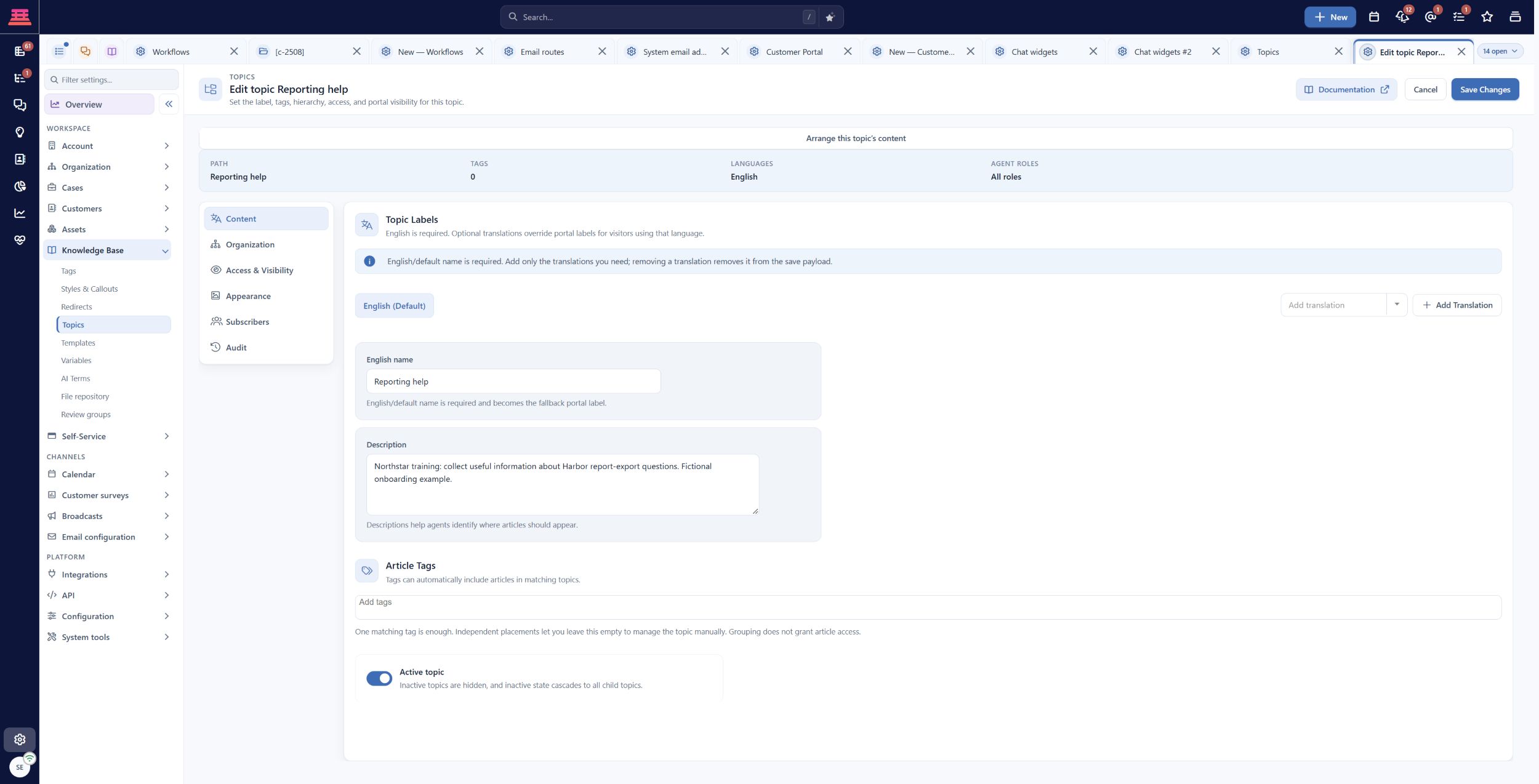This screenshot has height=784, width=1539.
Task: Click the topic tree icon beside page title
Action: pyautogui.click(x=210, y=89)
